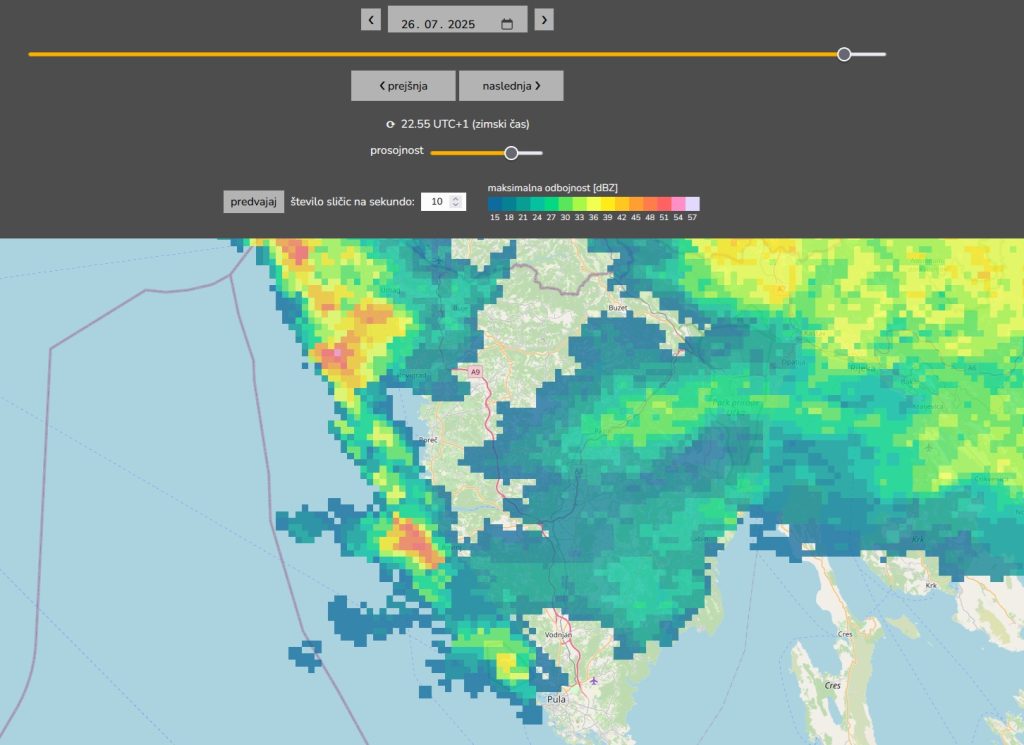Play the animation with predvajaj button
This screenshot has height=745, width=1024.
tap(253, 202)
